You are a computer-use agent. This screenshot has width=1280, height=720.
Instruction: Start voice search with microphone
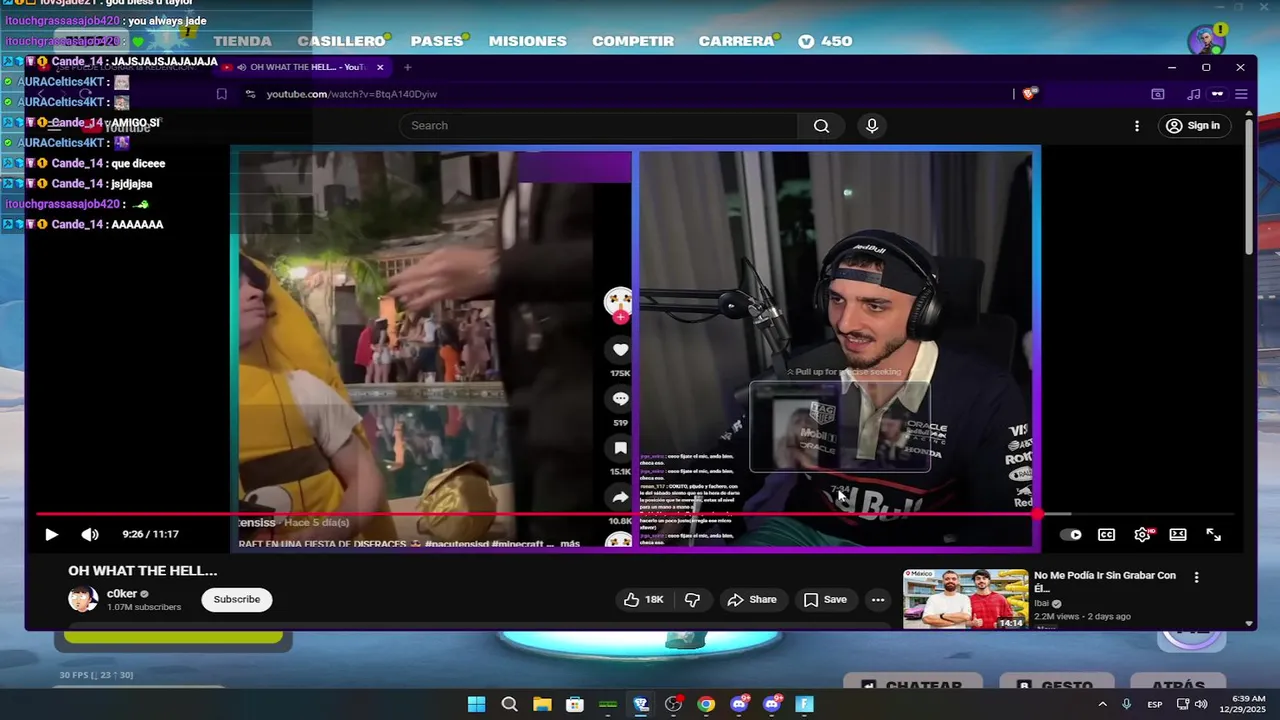pyautogui.click(x=872, y=126)
